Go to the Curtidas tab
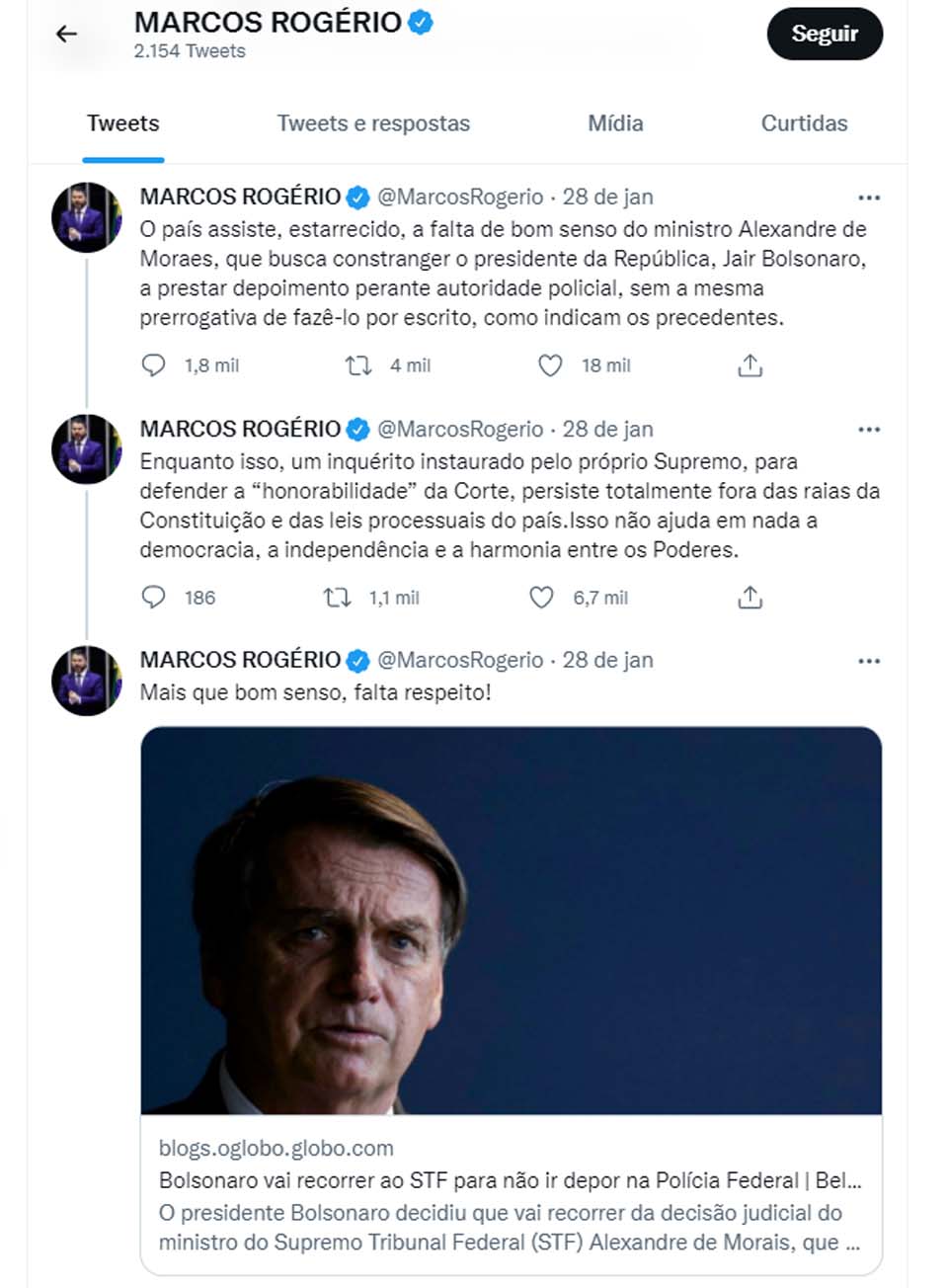Viewport: 948px width, 1288px height. 804,123
